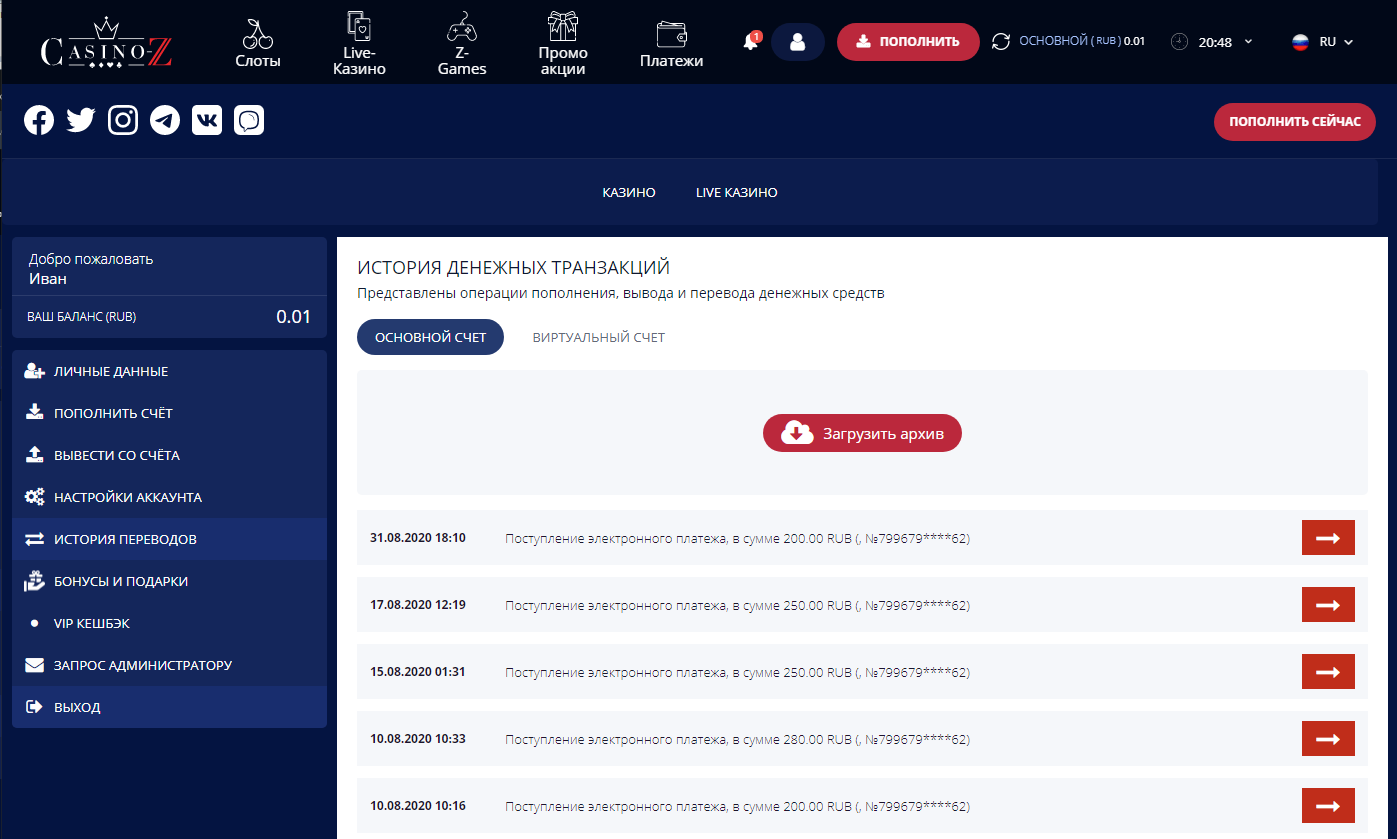Open the Instagram page icon
The height and width of the screenshot is (839, 1397).
pyautogui.click(x=123, y=120)
